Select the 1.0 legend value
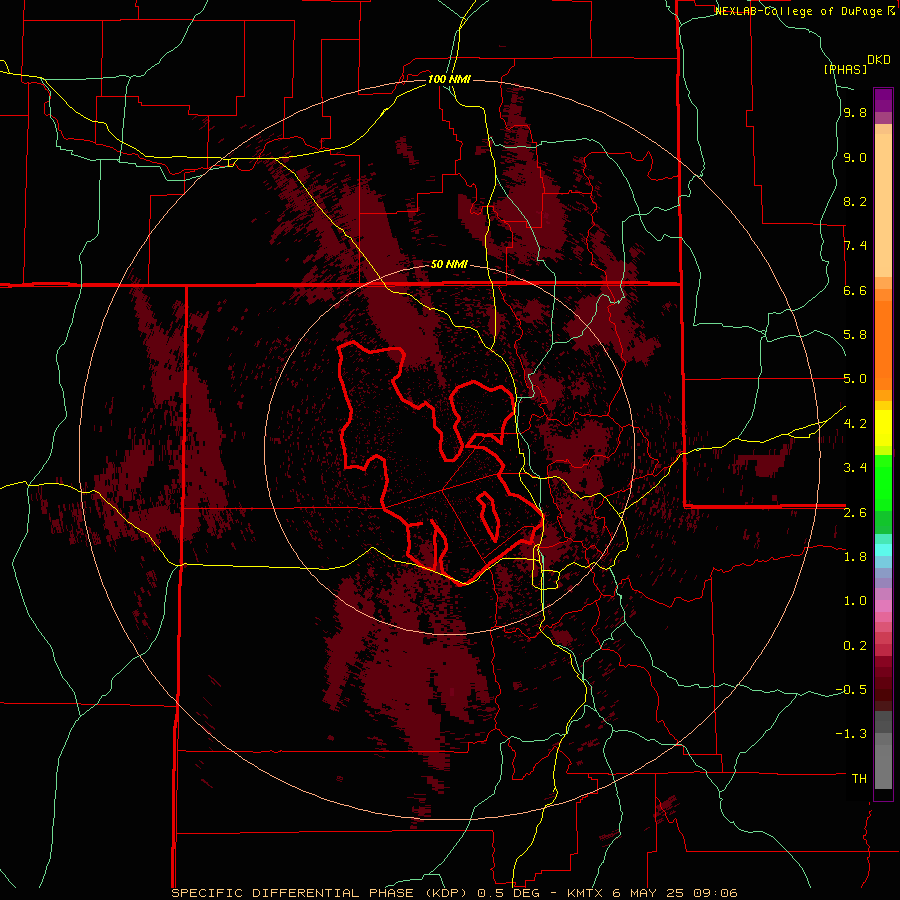This screenshot has width=900, height=900. (855, 601)
